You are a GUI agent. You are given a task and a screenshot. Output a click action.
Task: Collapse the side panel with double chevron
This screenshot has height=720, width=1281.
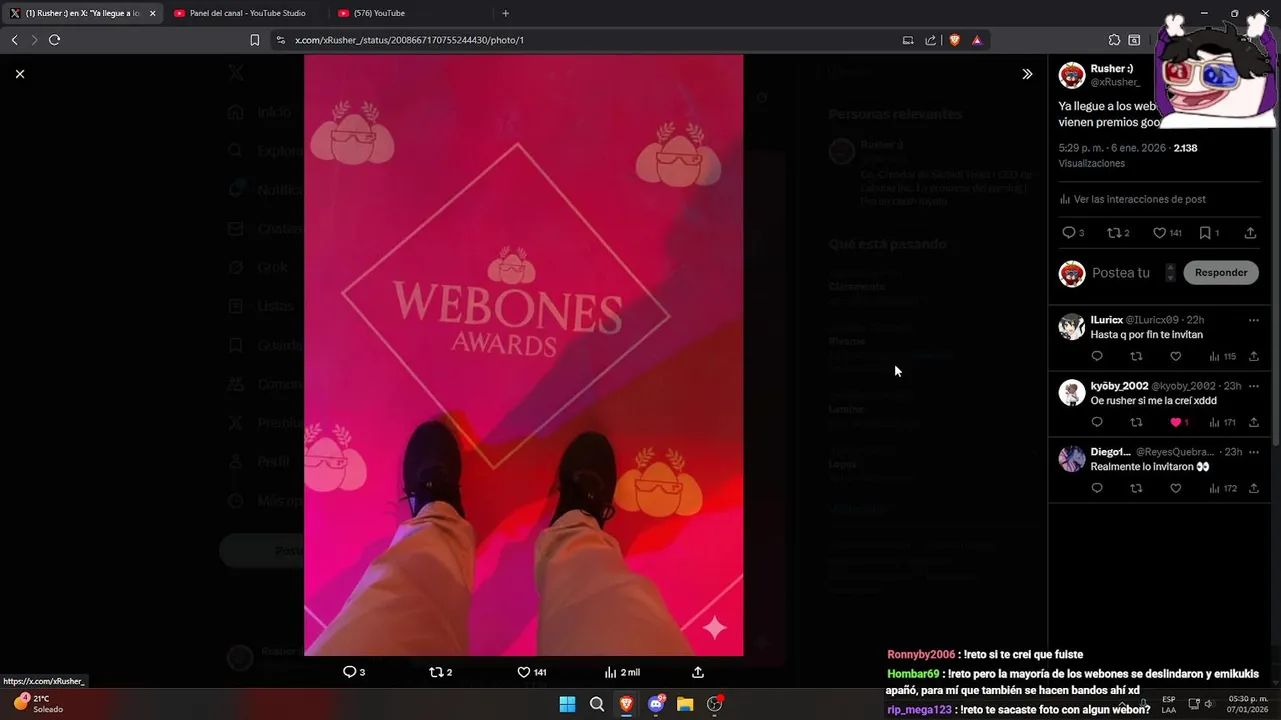1027,74
